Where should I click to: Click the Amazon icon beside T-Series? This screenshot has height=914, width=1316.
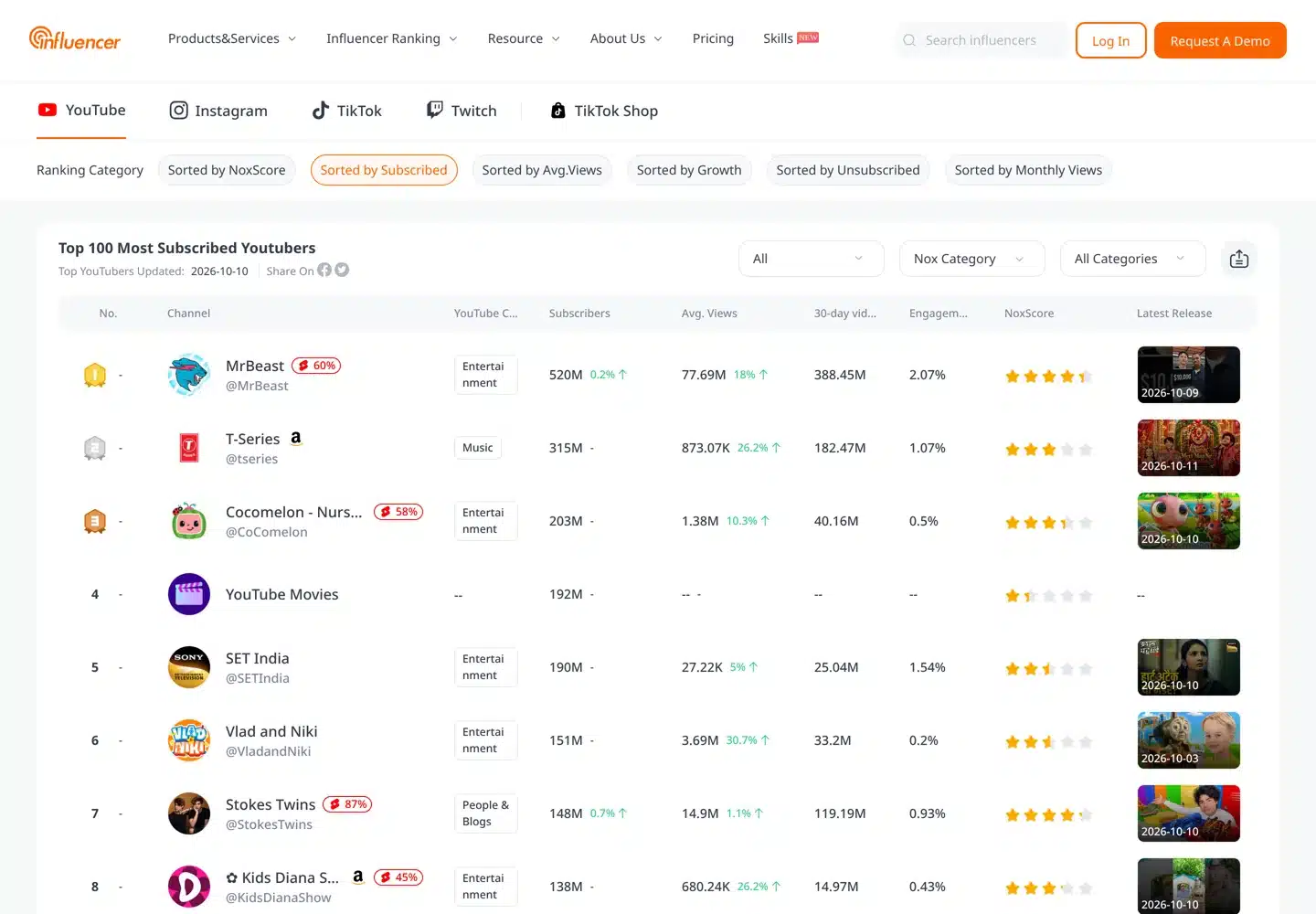pyautogui.click(x=296, y=439)
